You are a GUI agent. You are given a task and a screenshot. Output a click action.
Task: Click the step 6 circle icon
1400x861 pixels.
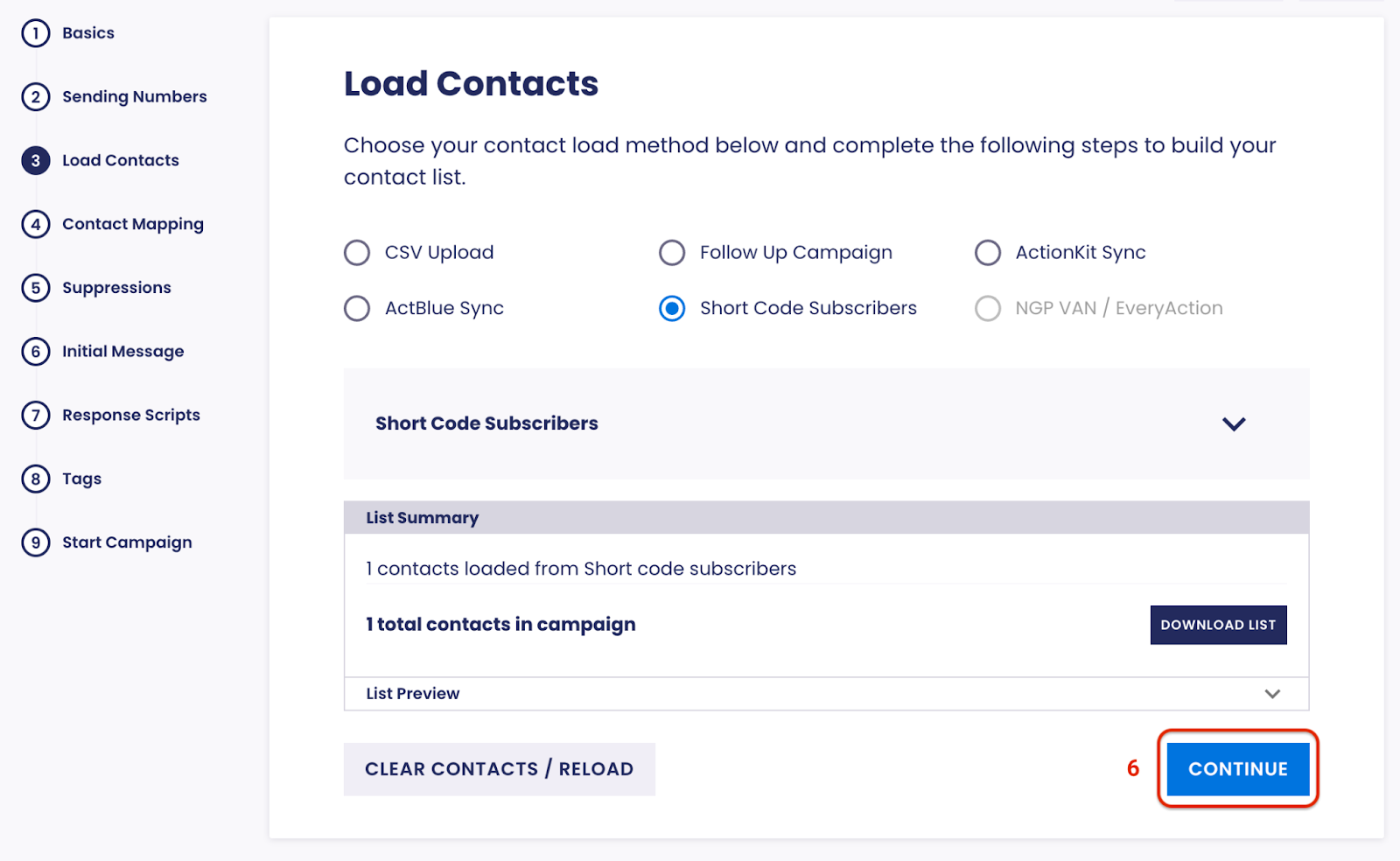[36, 352]
